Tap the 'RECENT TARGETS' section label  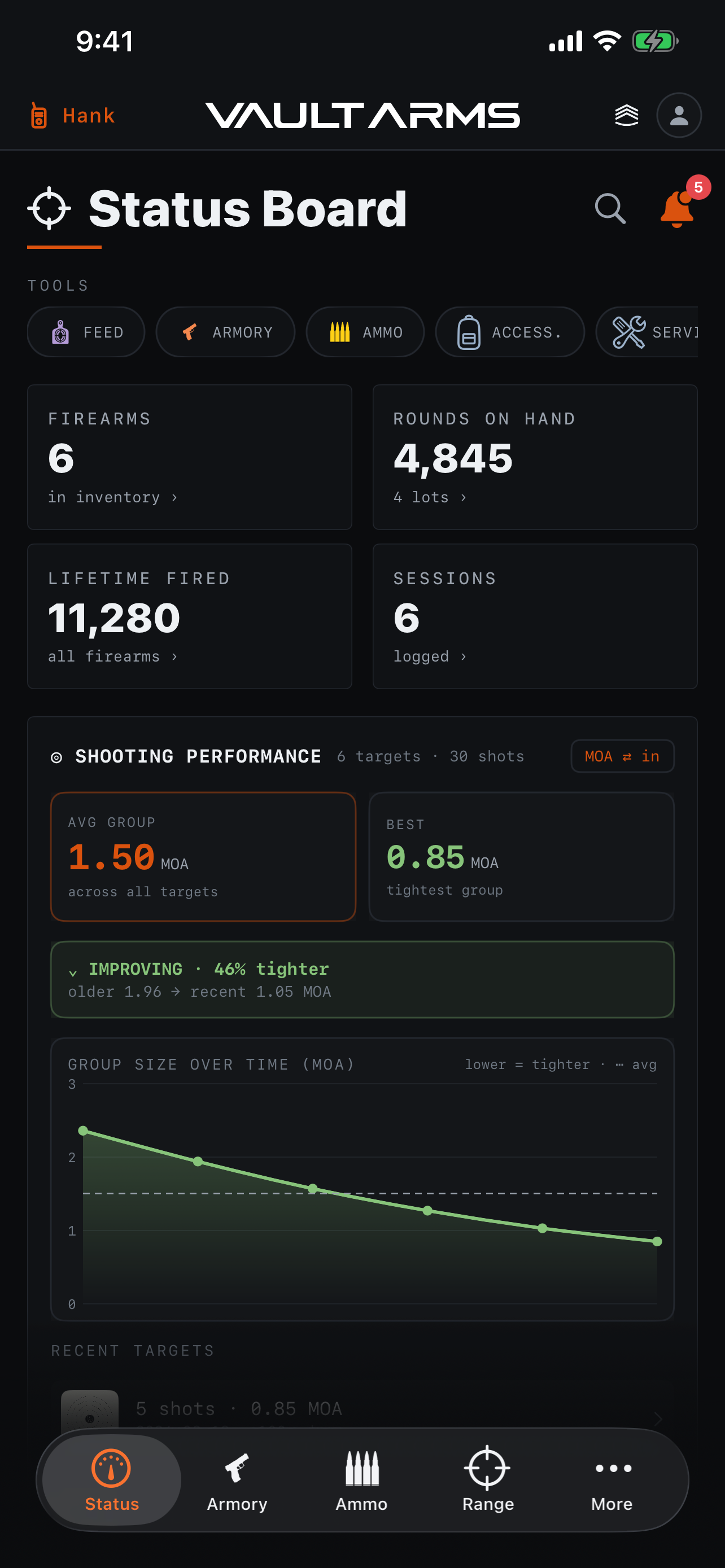133,1350
